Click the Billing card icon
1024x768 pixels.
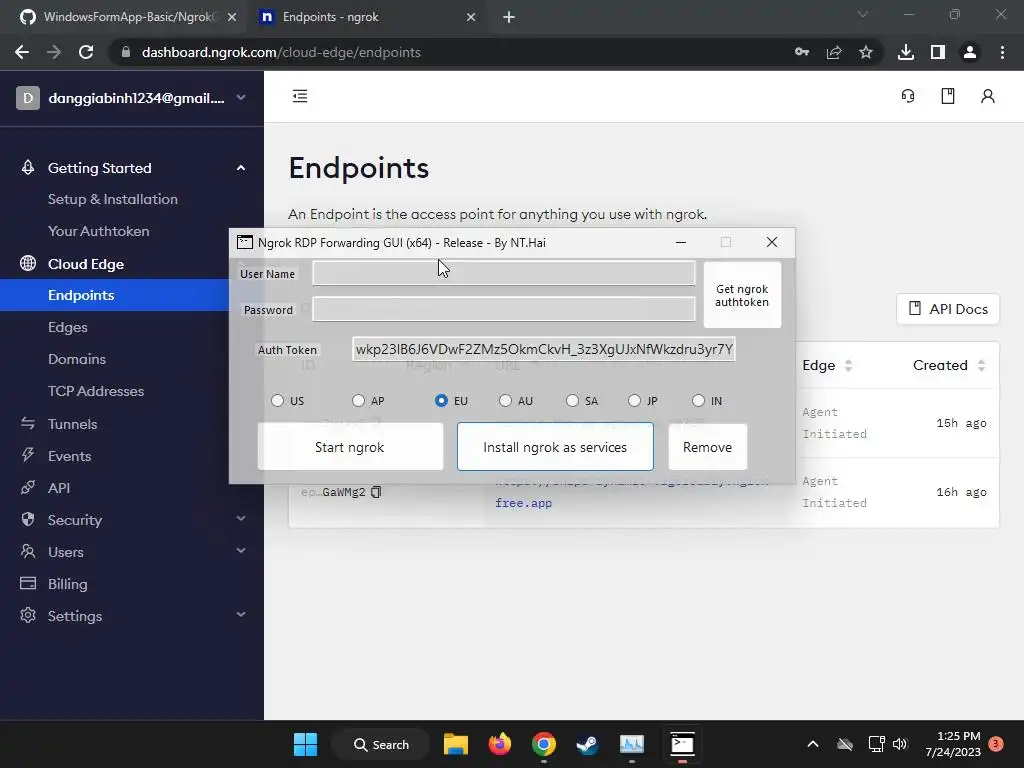27,583
